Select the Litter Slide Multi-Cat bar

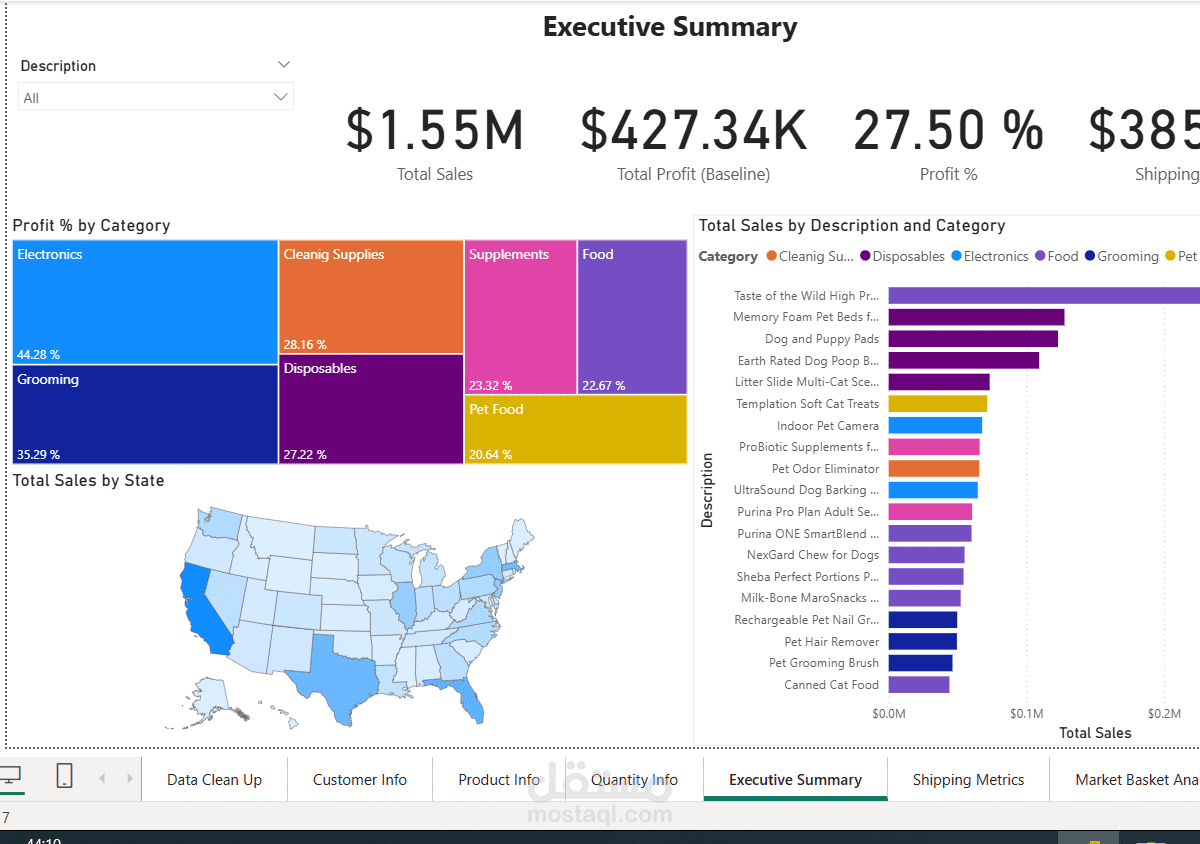click(939, 382)
